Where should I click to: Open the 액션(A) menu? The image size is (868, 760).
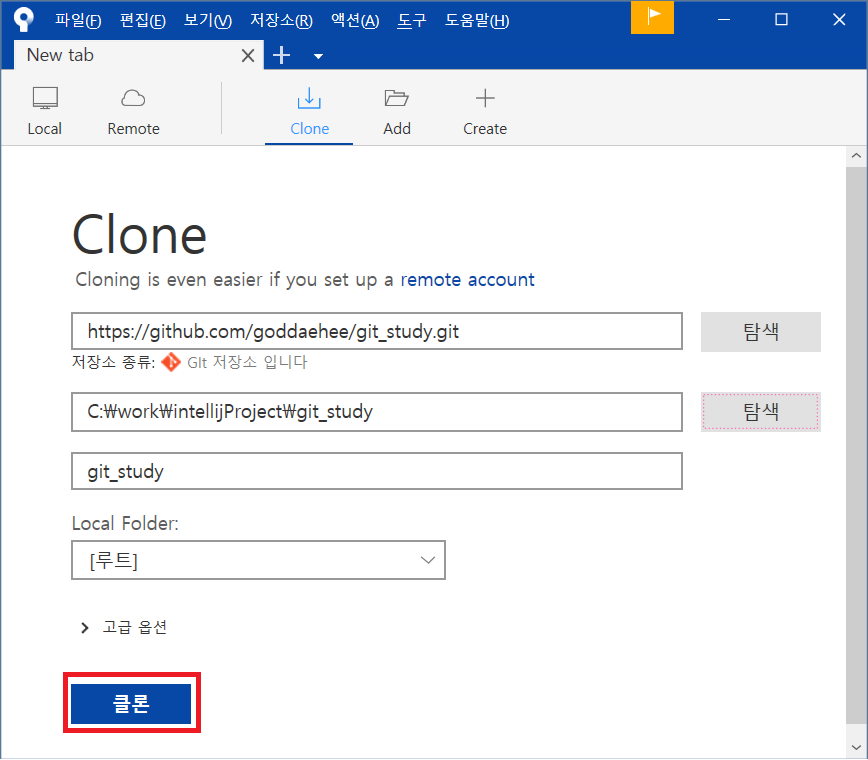click(x=355, y=20)
